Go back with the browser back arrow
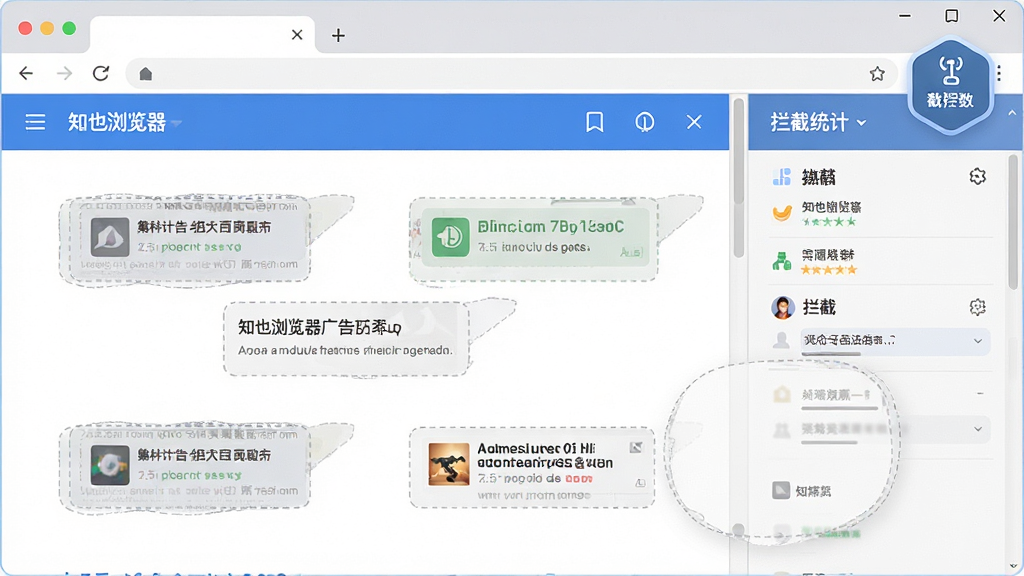This screenshot has height=576, width=1024. (x=26, y=73)
